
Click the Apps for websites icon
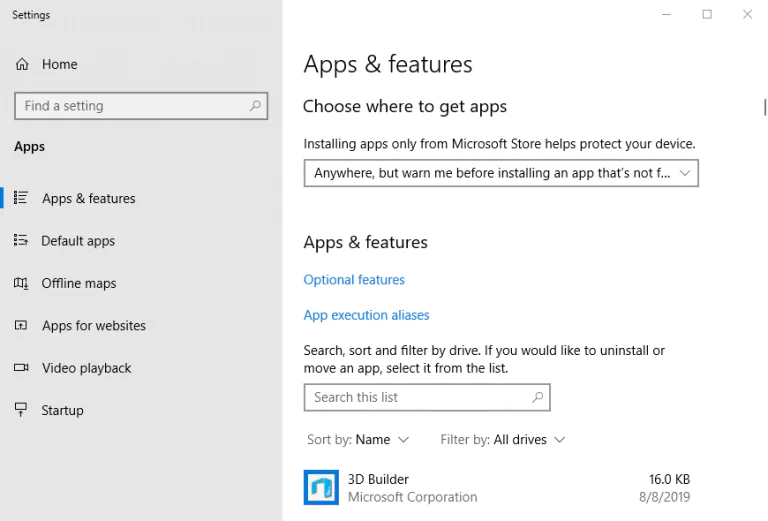(21, 326)
